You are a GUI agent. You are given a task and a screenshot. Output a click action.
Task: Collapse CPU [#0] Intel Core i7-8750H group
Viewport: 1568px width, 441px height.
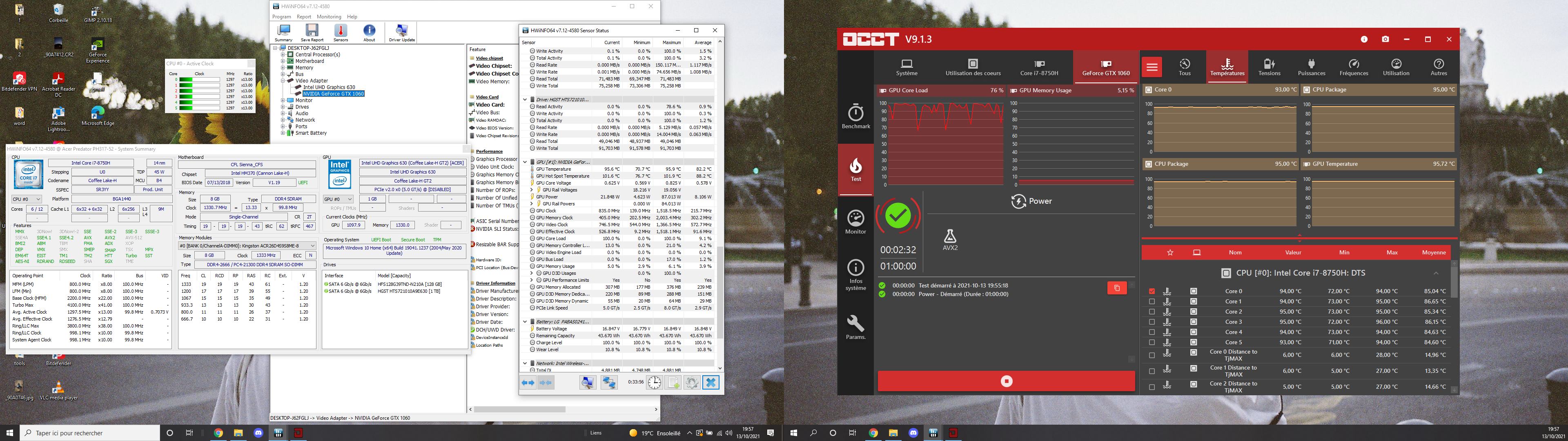click(x=1436, y=273)
